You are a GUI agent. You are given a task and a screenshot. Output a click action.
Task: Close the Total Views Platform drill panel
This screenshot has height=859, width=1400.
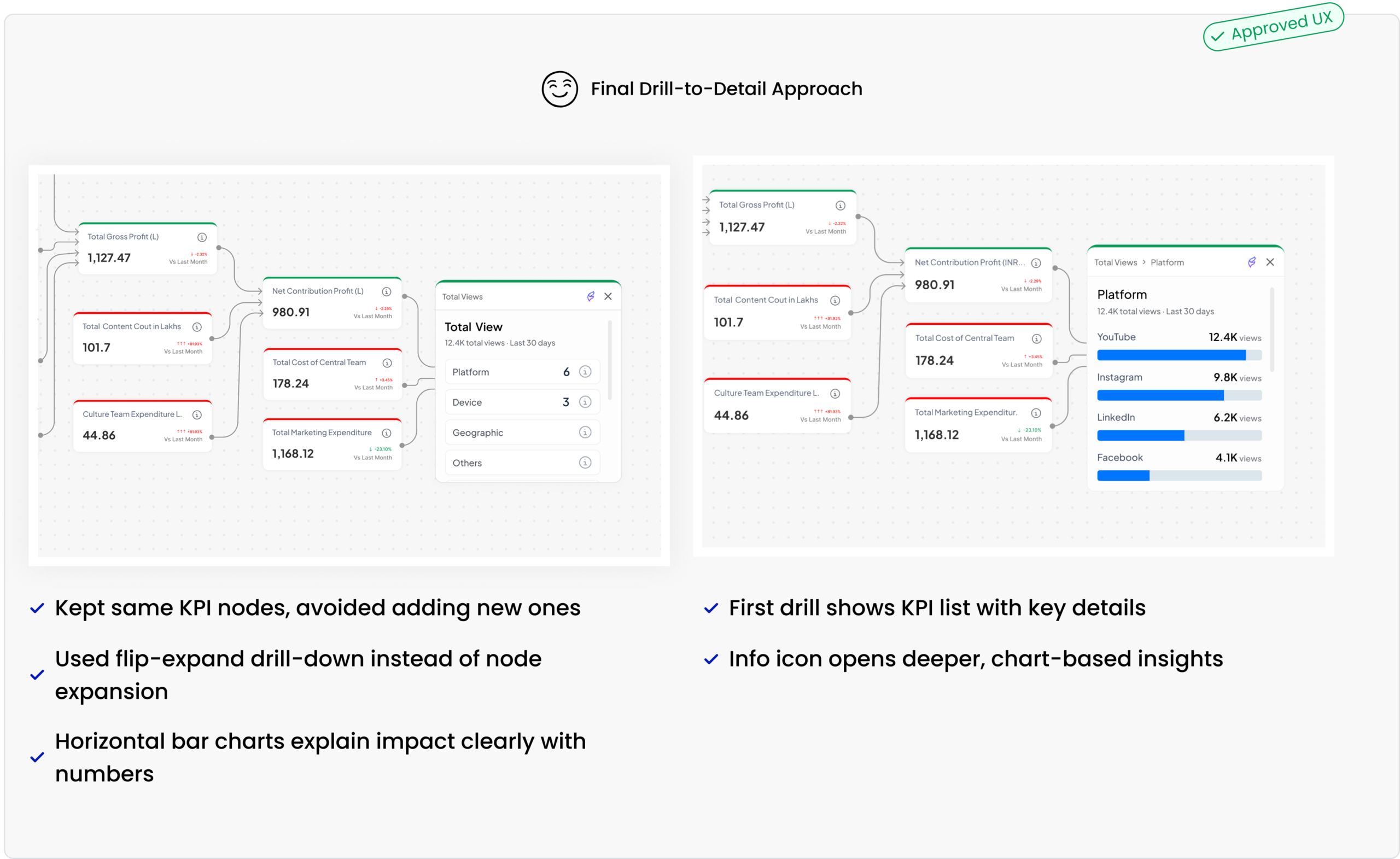(1270, 262)
